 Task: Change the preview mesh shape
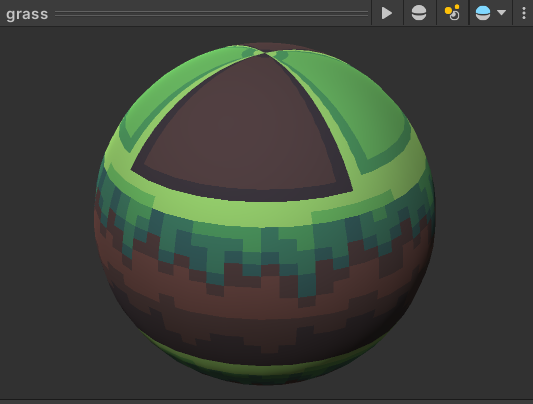[x=419, y=13]
